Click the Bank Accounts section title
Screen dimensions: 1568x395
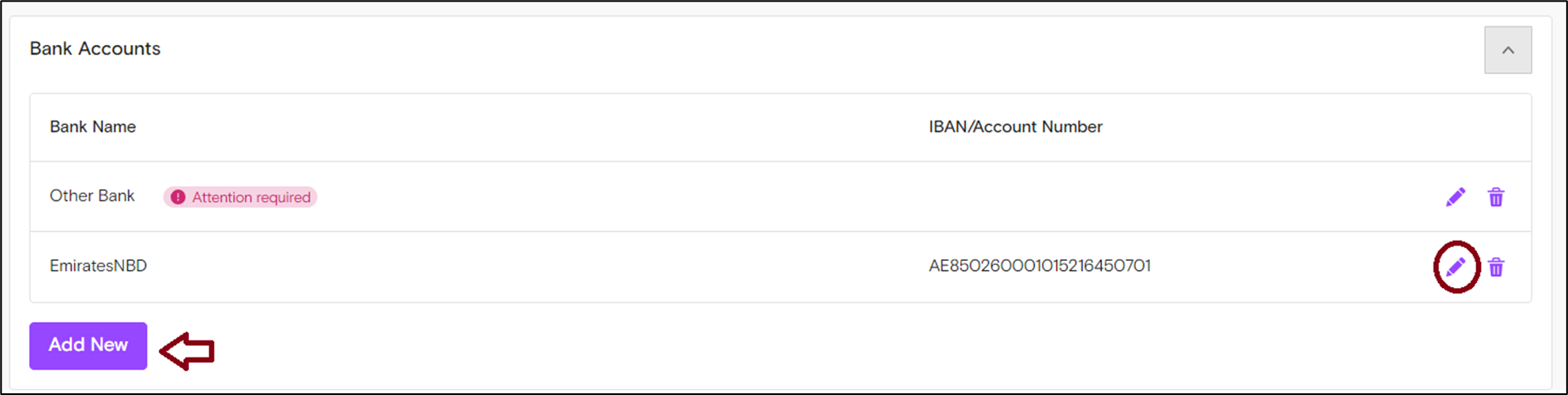95,48
